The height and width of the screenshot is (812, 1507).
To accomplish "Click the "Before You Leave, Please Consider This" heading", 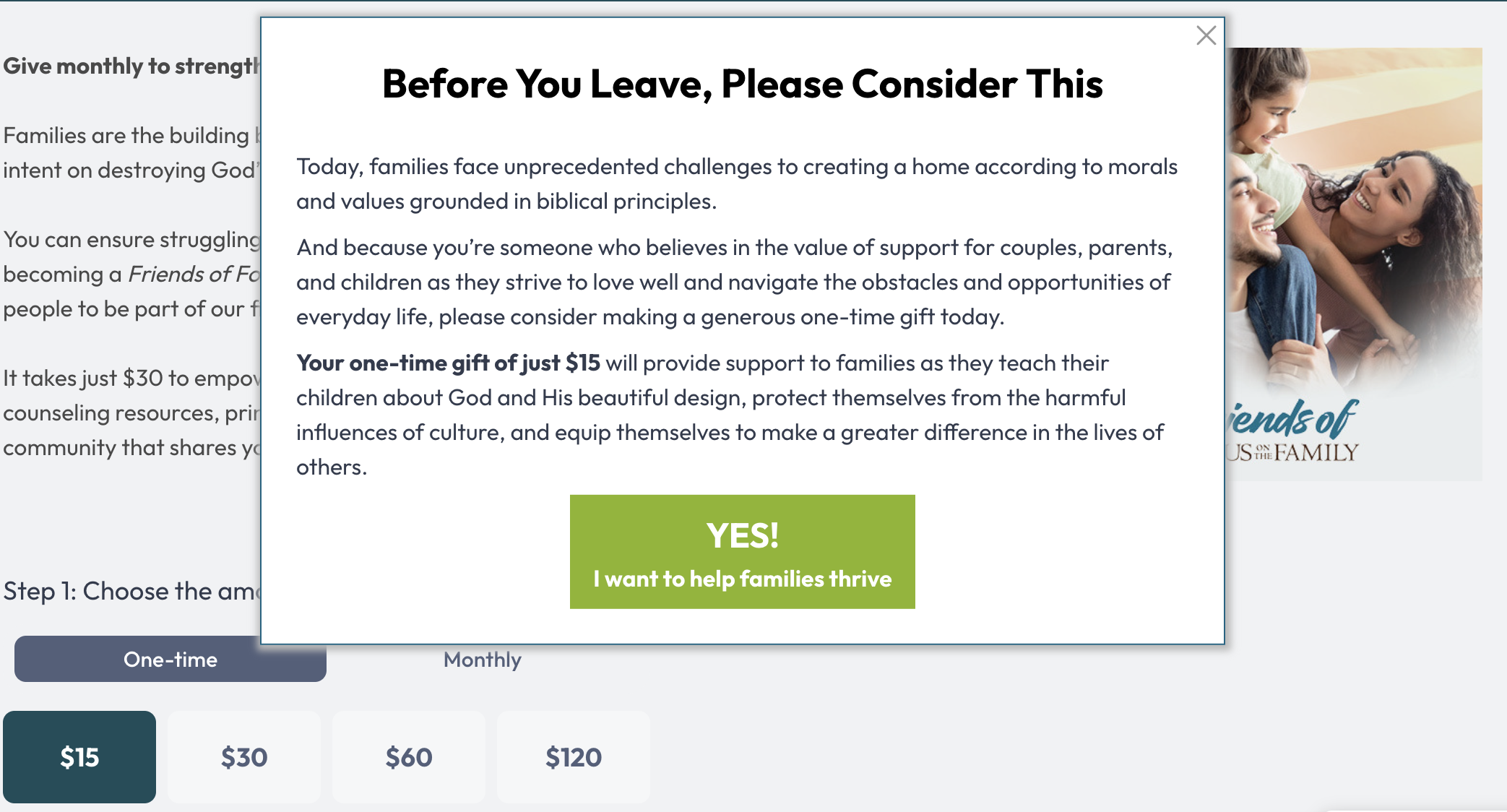I will 742,84.
